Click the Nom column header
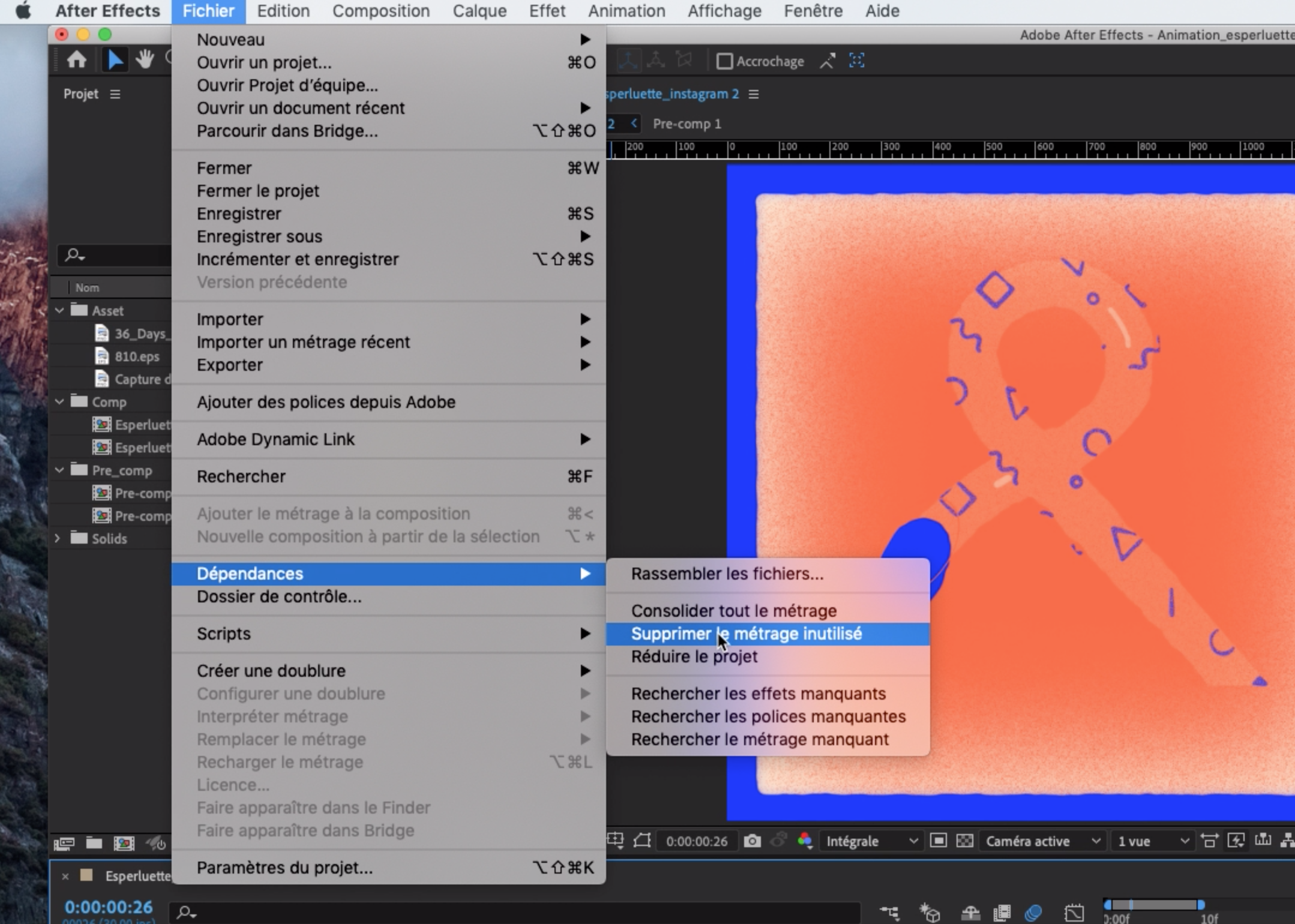This screenshot has width=1295, height=924. 87,287
